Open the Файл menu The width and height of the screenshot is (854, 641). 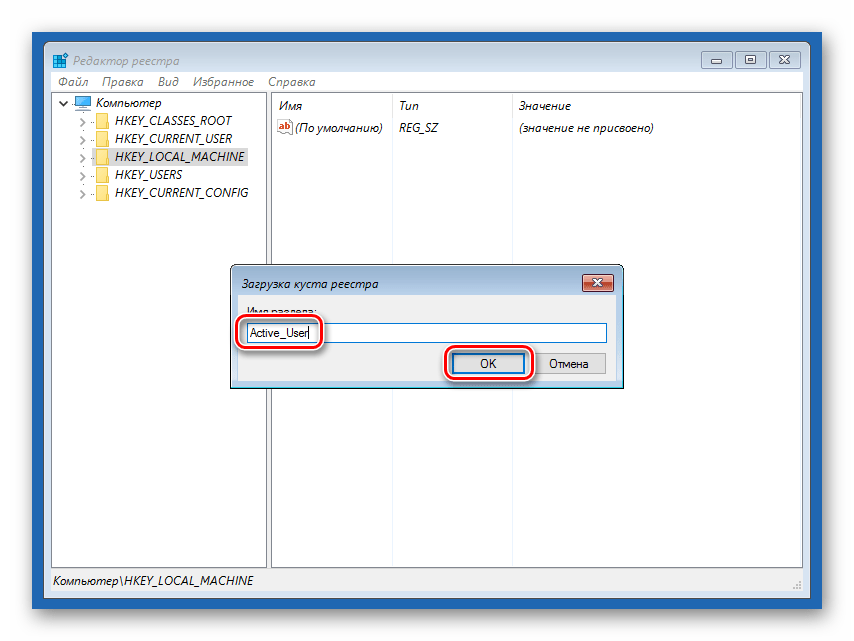73,82
